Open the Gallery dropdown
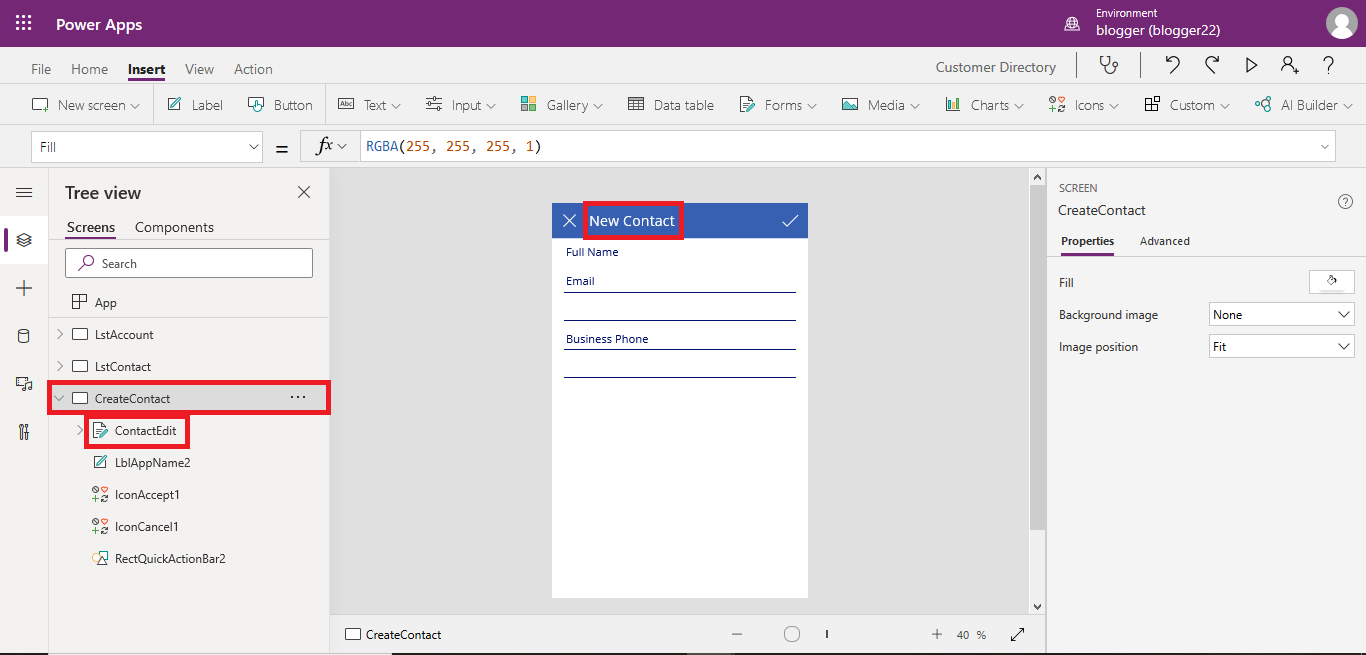 click(562, 105)
